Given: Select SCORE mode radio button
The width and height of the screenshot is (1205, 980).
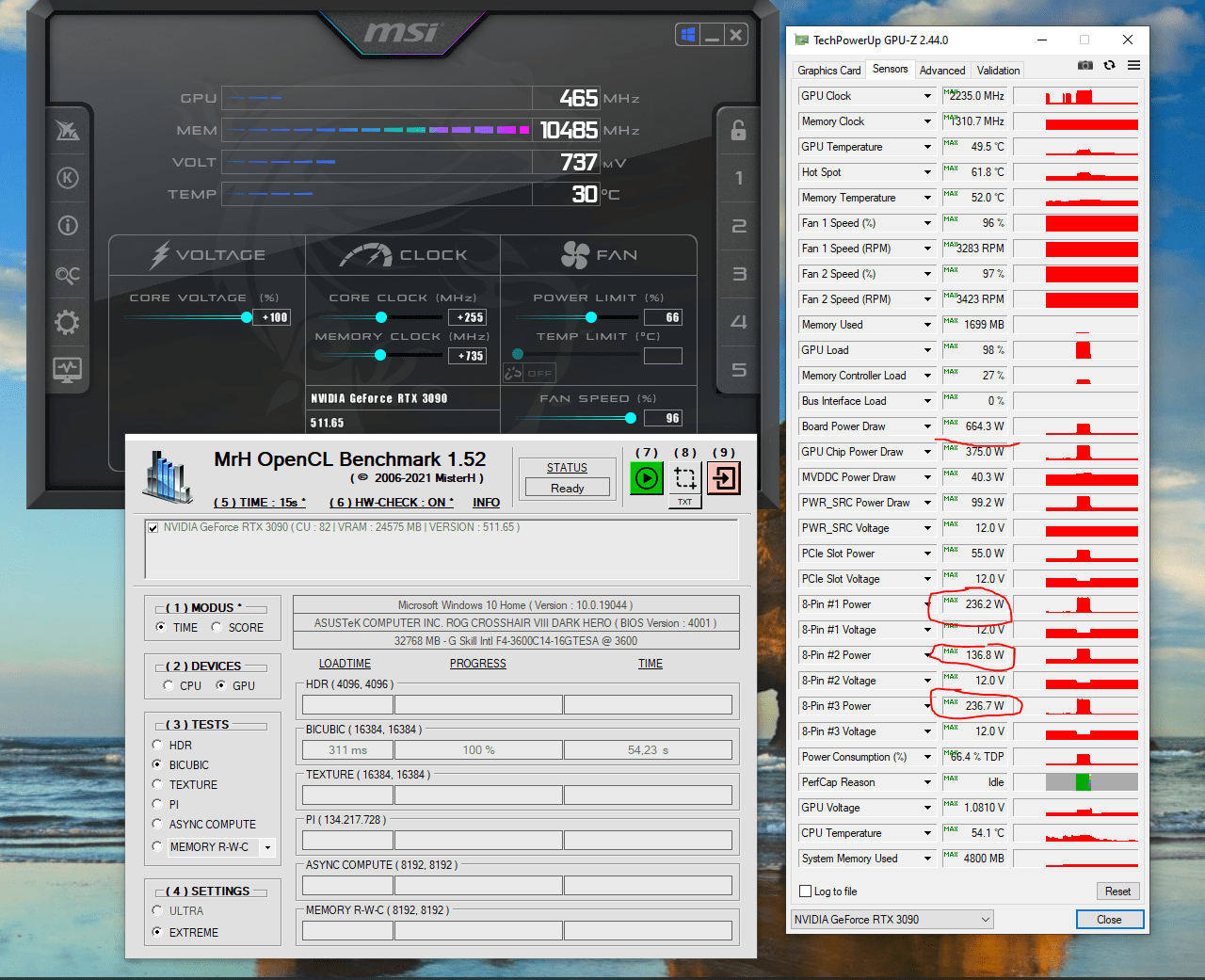Looking at the screenshot, I should click(x=217, y=627).
